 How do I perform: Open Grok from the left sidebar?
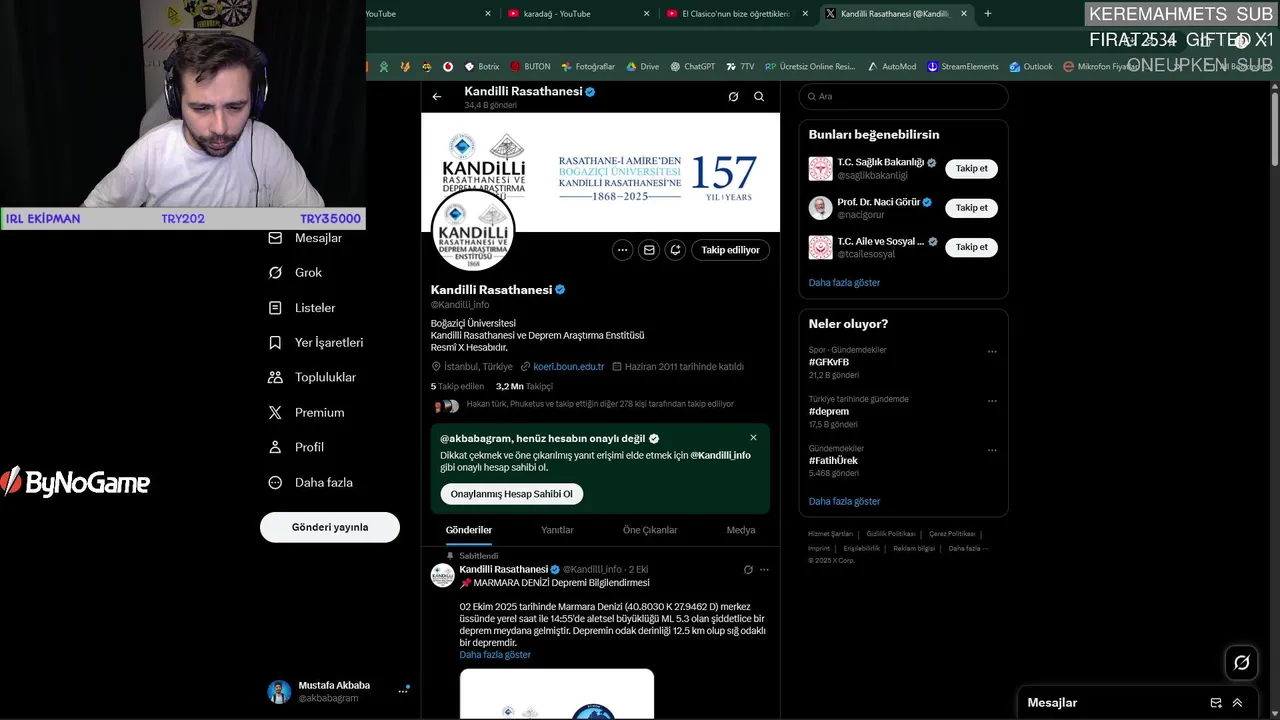(x=296, y=272)
